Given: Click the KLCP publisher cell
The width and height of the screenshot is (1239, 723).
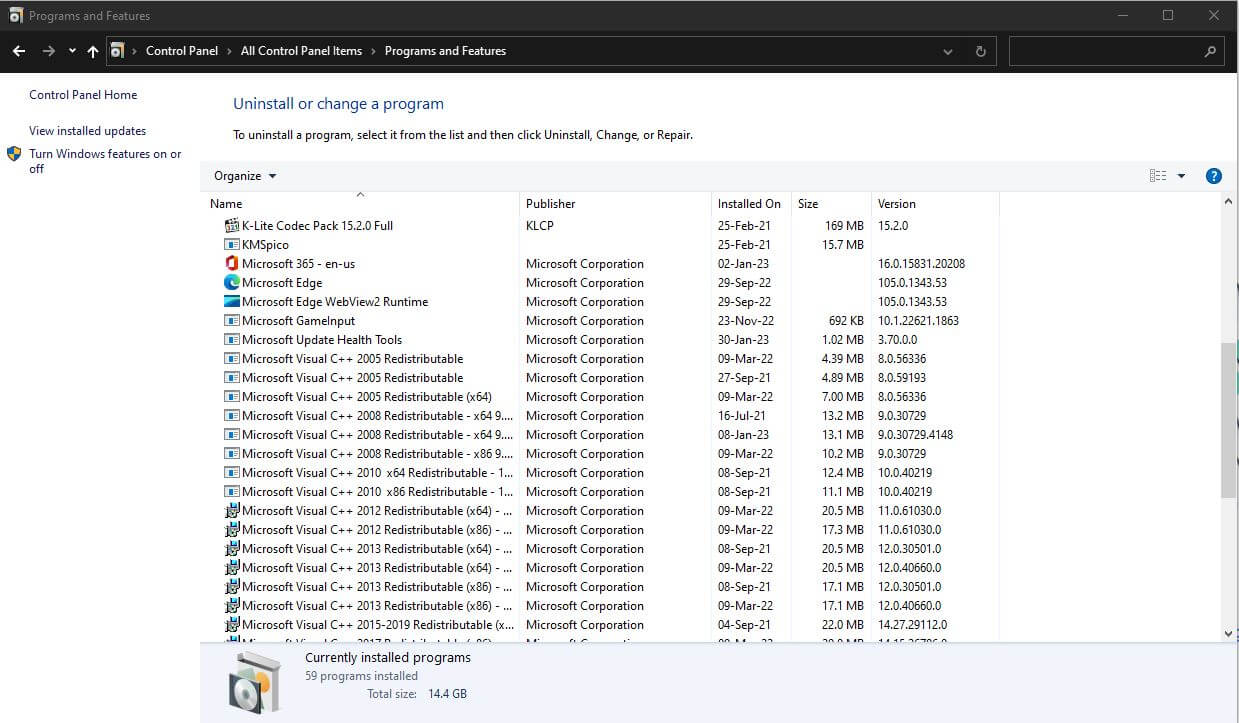Looking at the screenshot, I should (540, 226).
